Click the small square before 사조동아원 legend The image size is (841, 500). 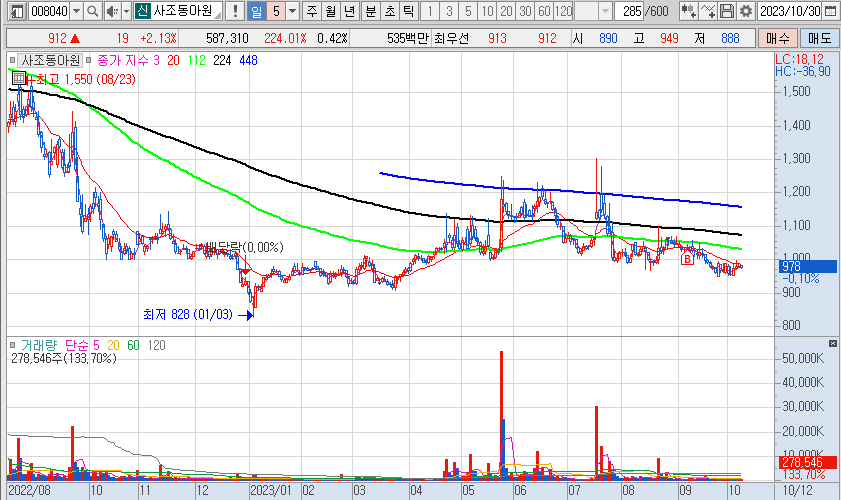(12, 60)
